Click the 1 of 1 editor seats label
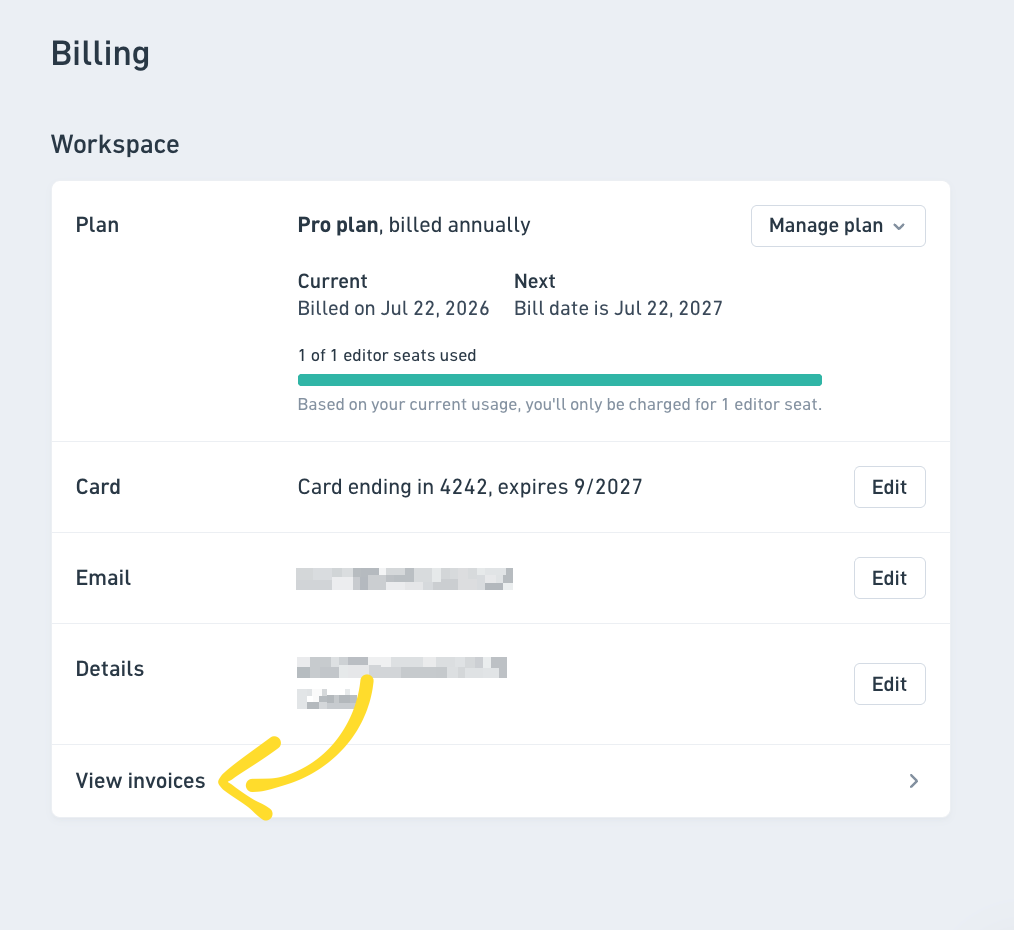 tap(387, 356)
